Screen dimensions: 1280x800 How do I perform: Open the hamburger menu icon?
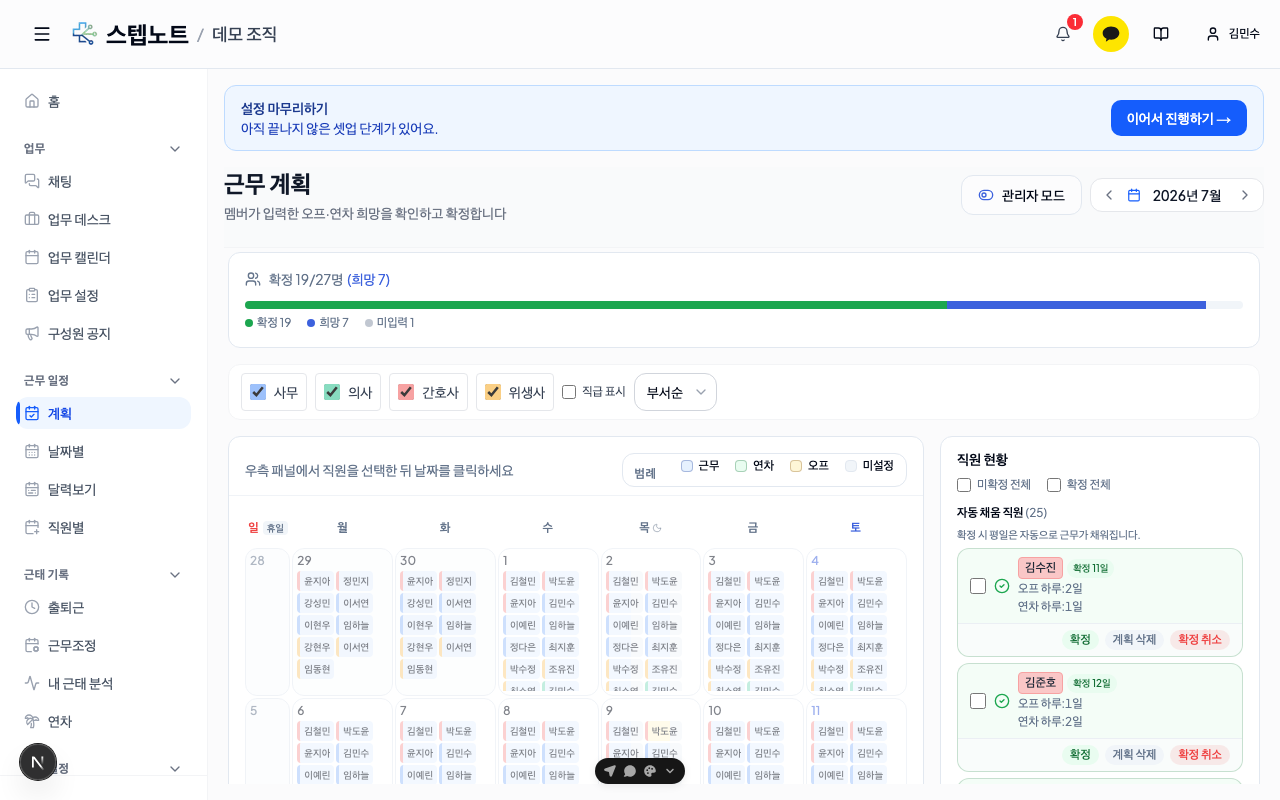pyautogui.click(x=42, y=34)
